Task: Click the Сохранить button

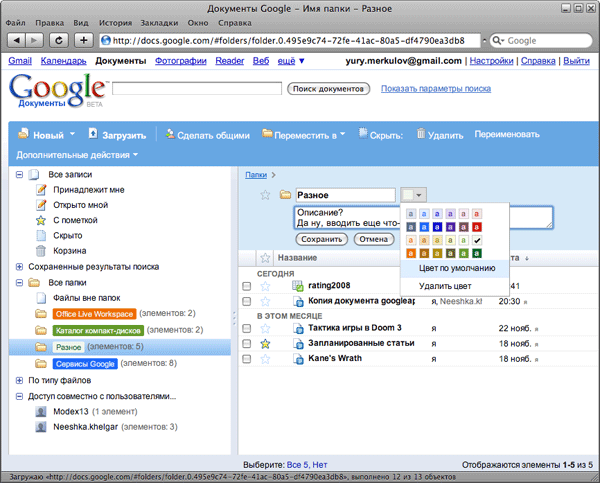Action: [x=321, y=239]
